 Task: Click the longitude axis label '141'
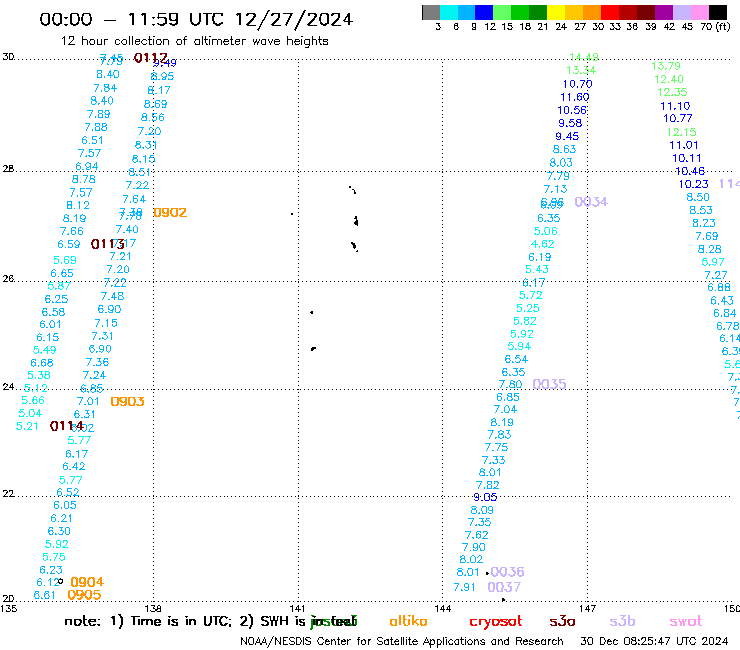297,608
